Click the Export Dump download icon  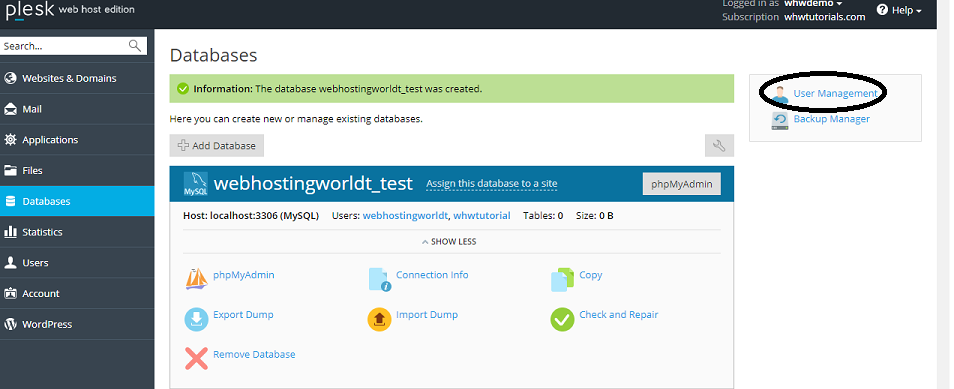click(x=197, y=319)
